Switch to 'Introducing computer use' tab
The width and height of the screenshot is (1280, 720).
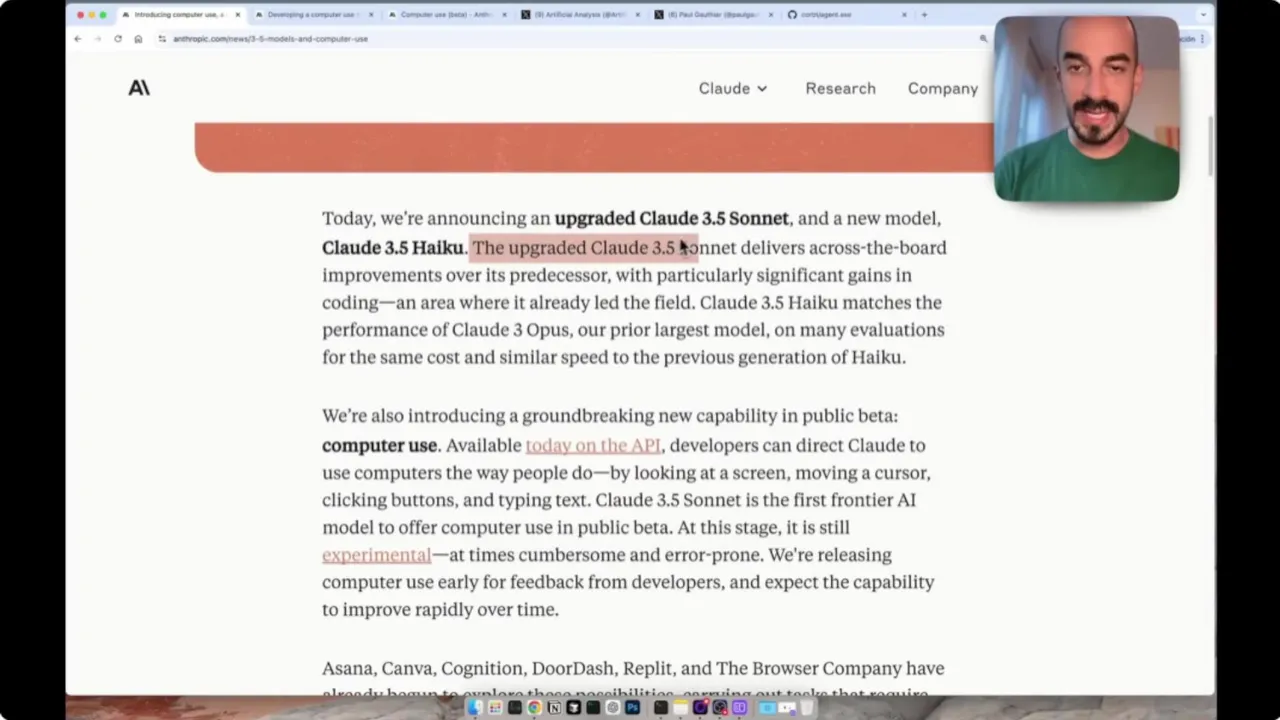[x=180, y=15]
